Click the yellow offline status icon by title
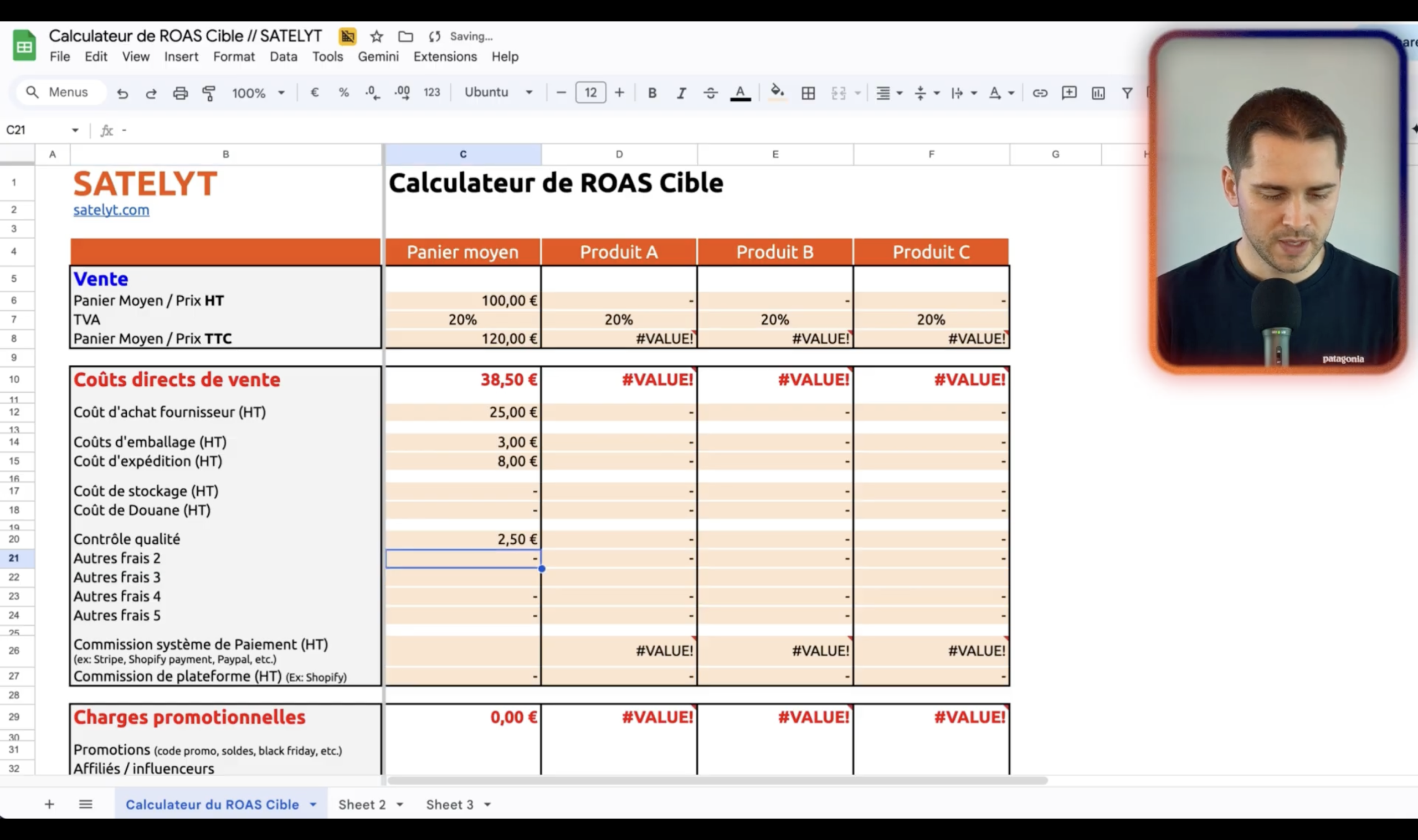The image size is (1418, 840). coord(347,37)
